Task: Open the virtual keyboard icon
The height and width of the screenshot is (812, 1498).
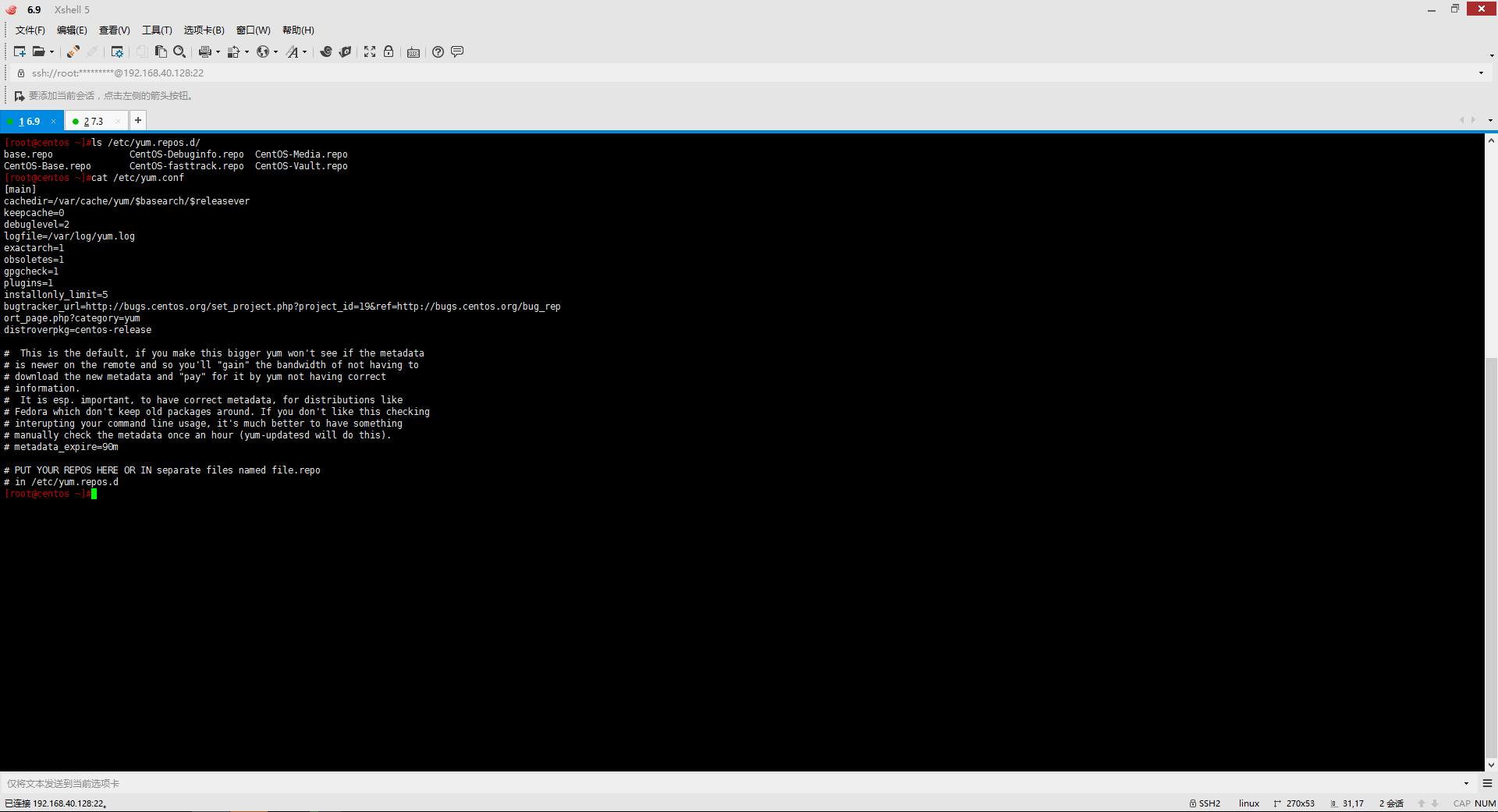Action: (414, 51)
